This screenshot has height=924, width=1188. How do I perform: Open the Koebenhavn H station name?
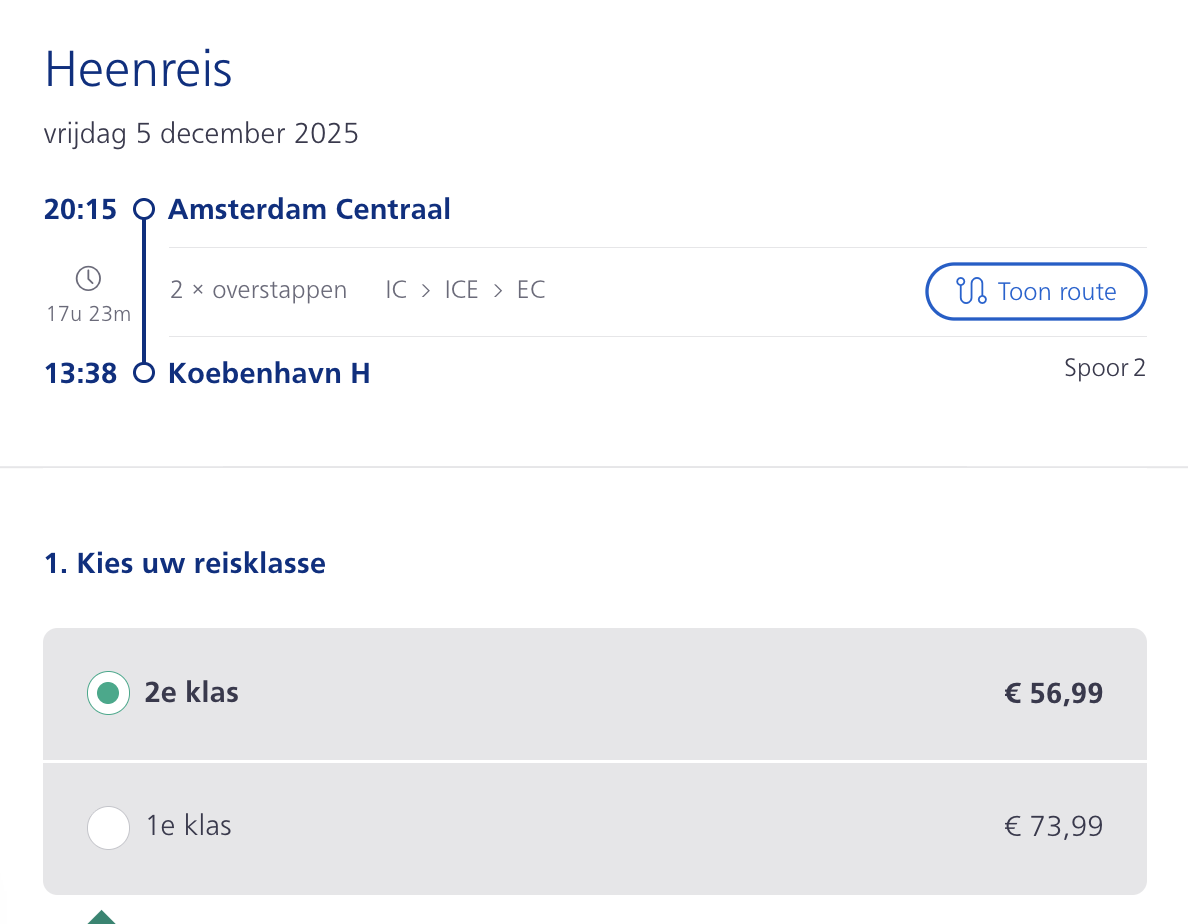pyautogui.click(x=269, y=373)
